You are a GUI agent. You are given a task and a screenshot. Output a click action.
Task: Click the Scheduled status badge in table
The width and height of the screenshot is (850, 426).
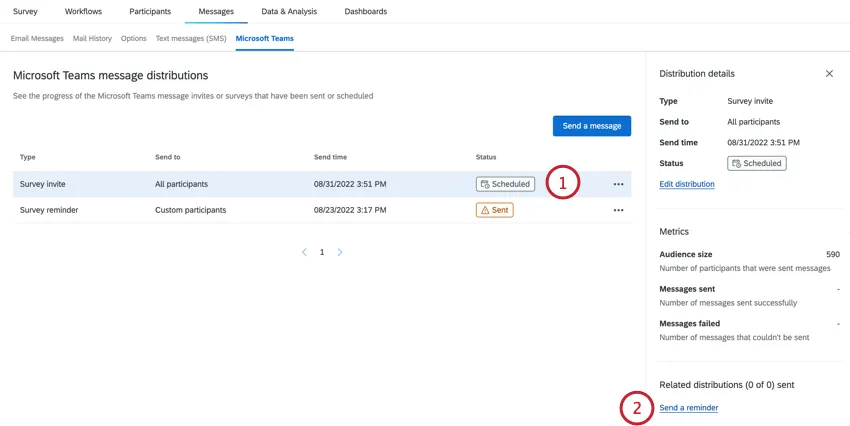click(505, 185)
